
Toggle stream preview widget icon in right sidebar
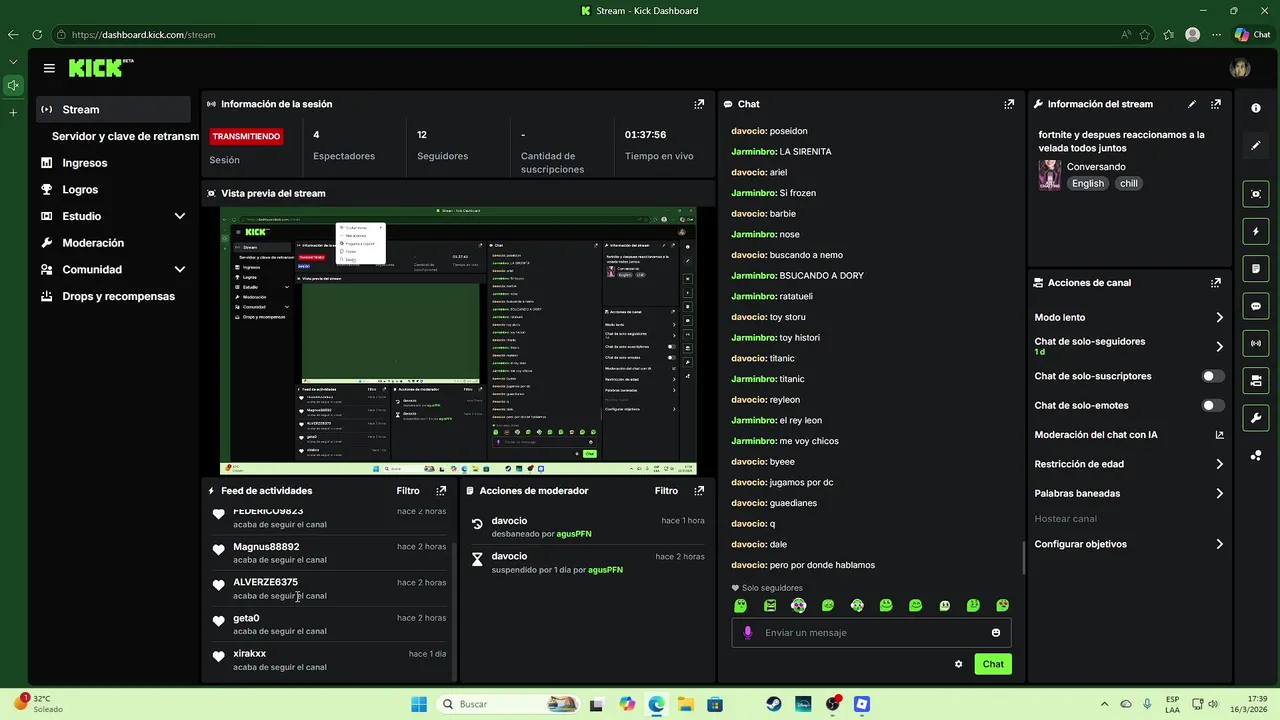pos(1256,194)
